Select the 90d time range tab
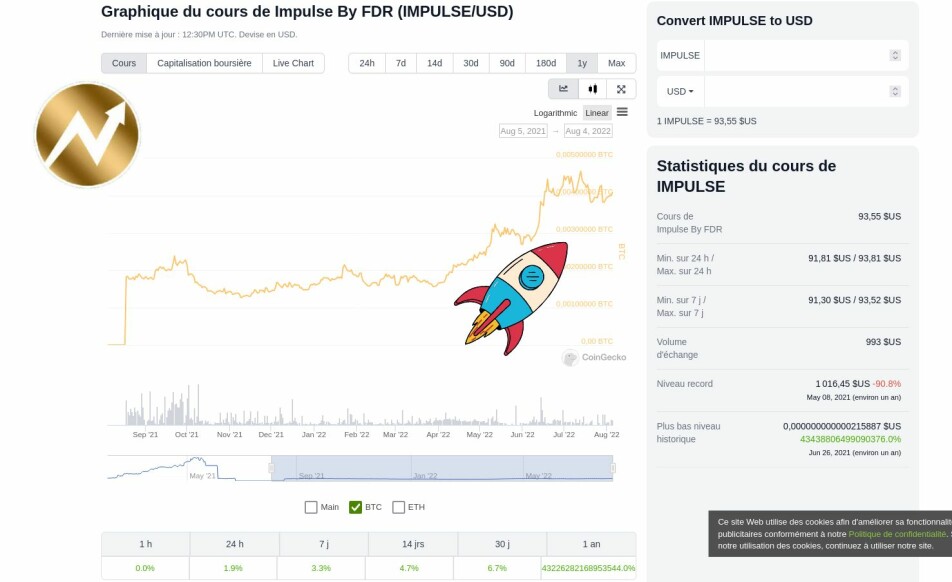 pyautogui.click(x=507, y=63)
